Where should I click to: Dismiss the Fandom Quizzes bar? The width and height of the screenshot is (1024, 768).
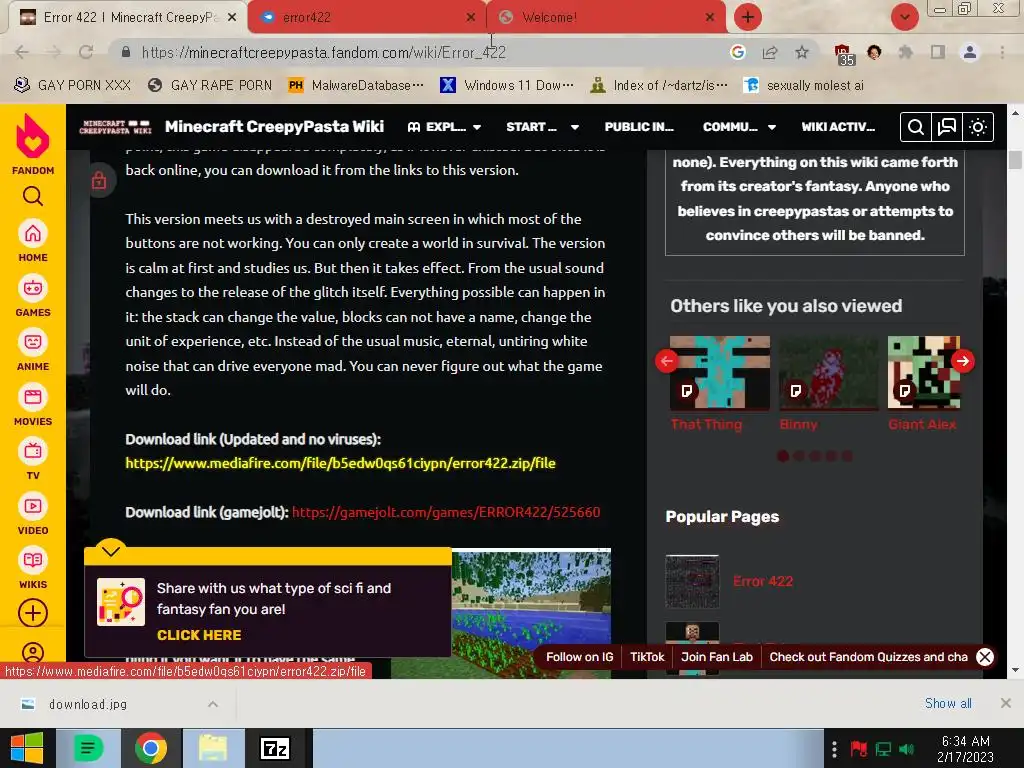(x=985, y=657)
